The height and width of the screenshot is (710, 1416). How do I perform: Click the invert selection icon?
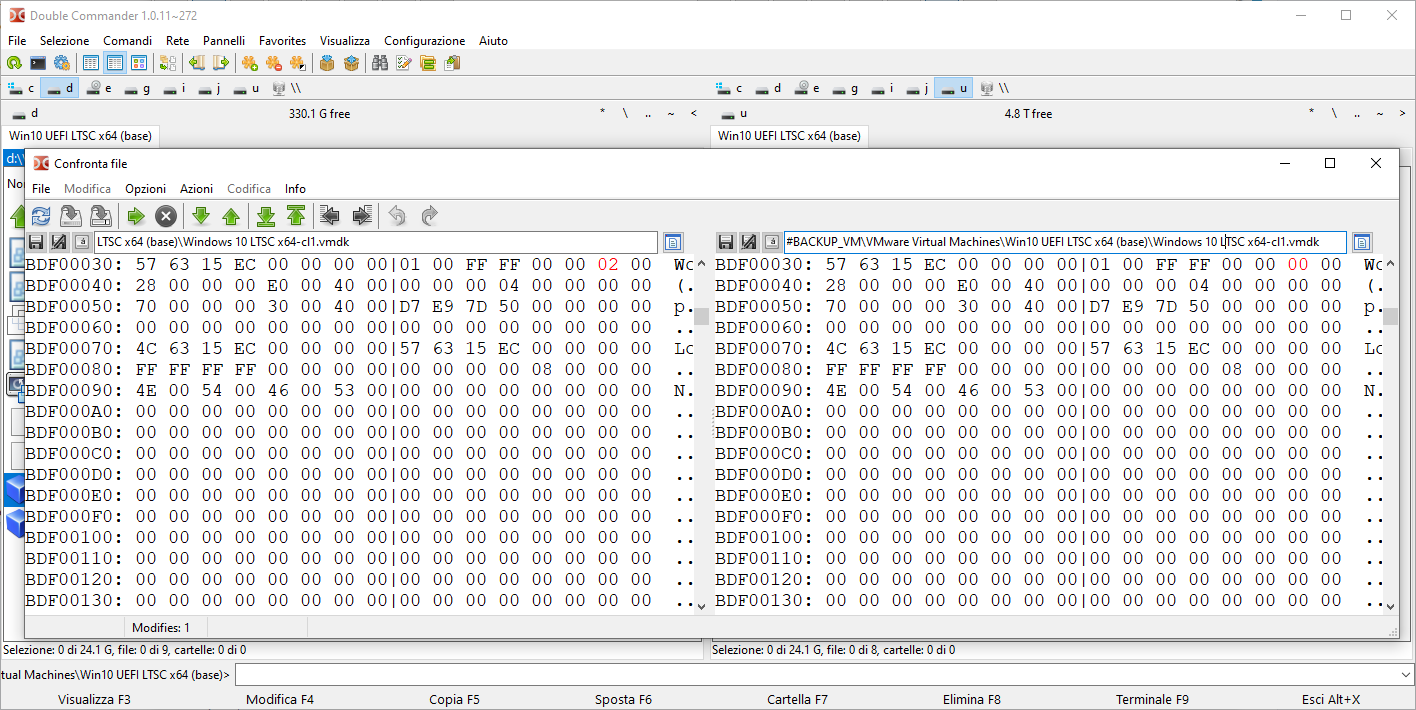(x=298, y=63)
